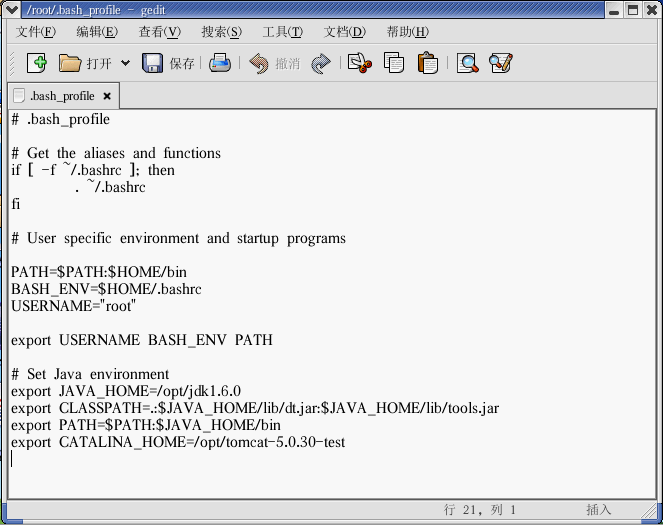This screenshot has height=525, width=663.
Task: Minimize the gedit window
Action: point(614,10)
